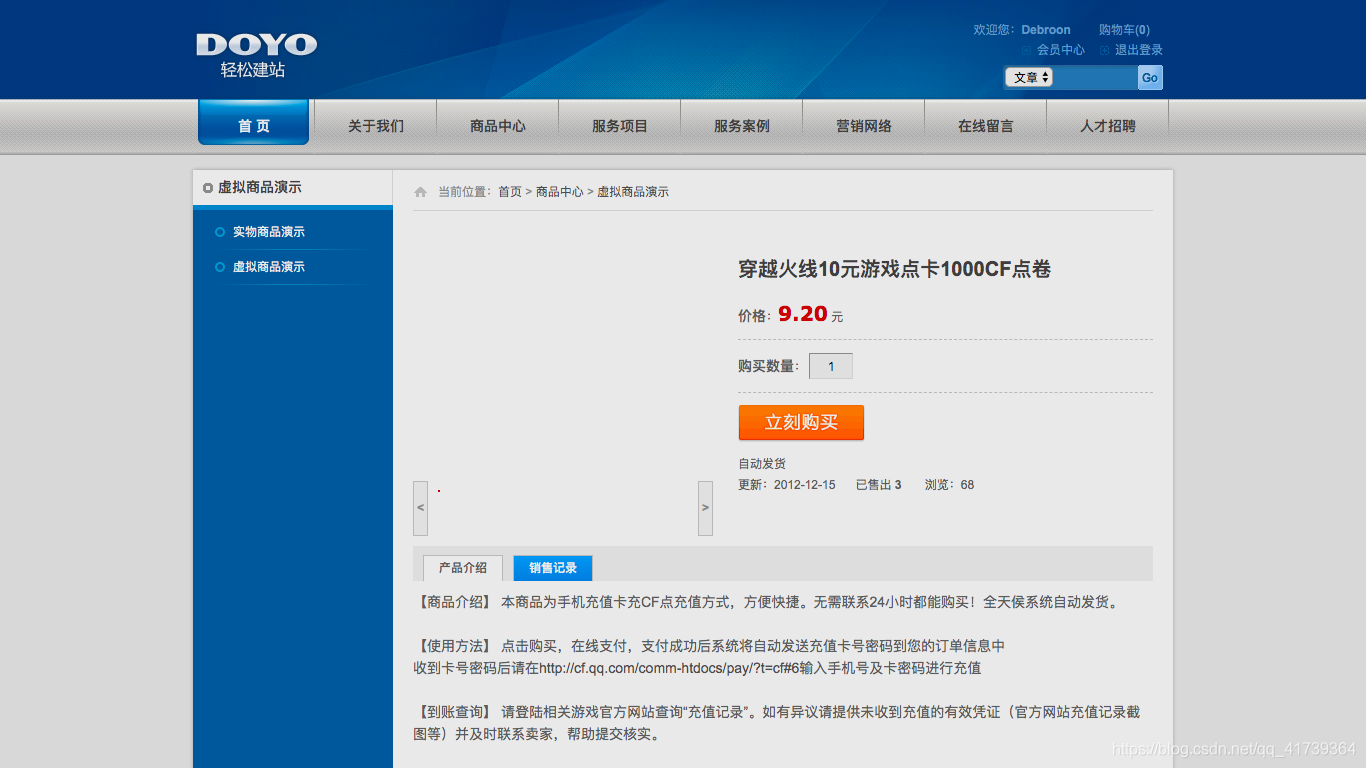Focus the search text field
Image resolution: width=1366 pixels, height=768 pixels.
(x=1095, y=77)
